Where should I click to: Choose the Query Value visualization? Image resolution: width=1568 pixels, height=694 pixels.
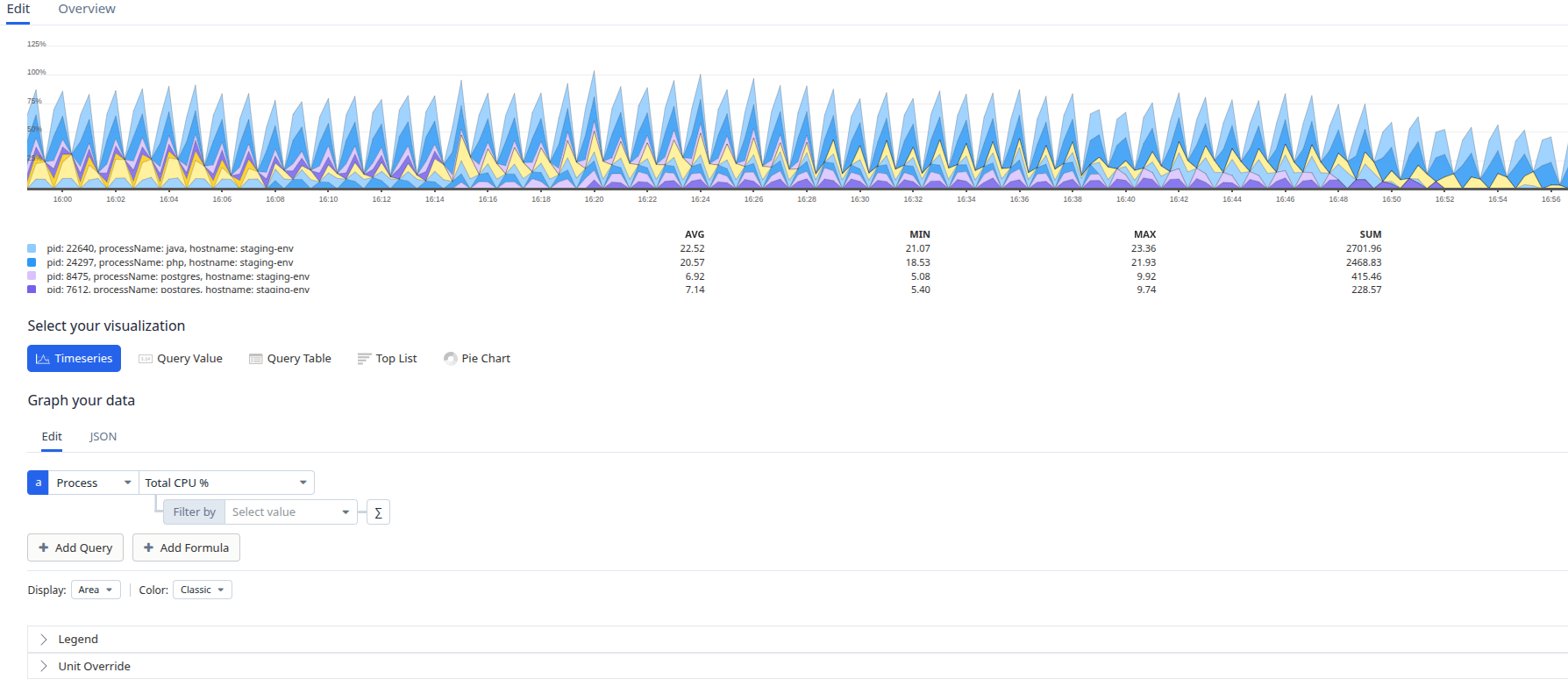pos(181,358)
